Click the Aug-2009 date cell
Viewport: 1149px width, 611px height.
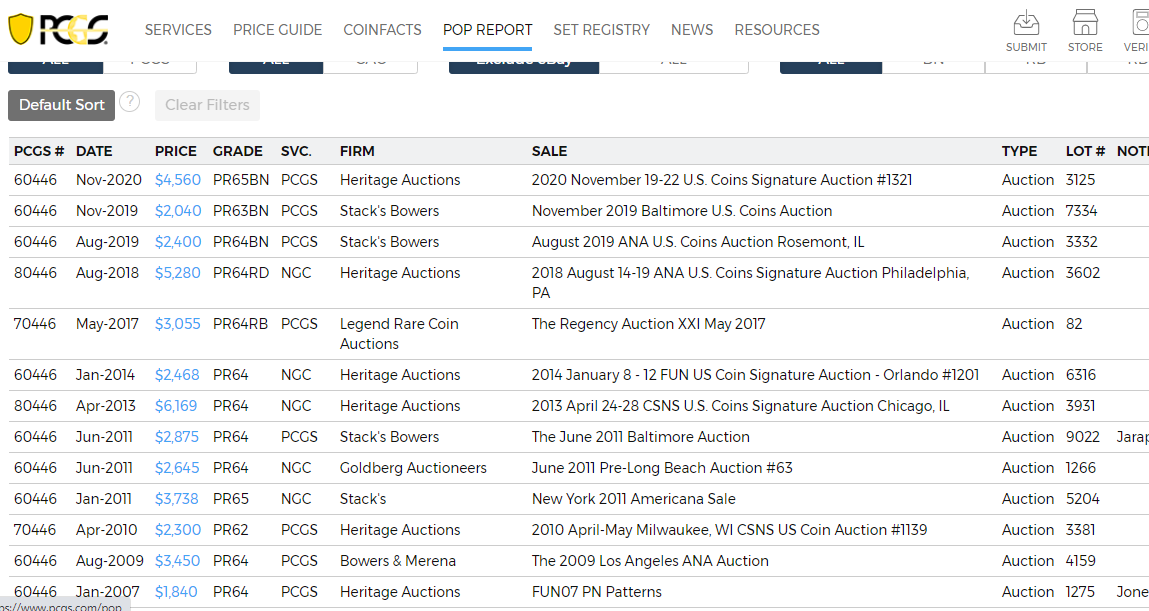110,560
